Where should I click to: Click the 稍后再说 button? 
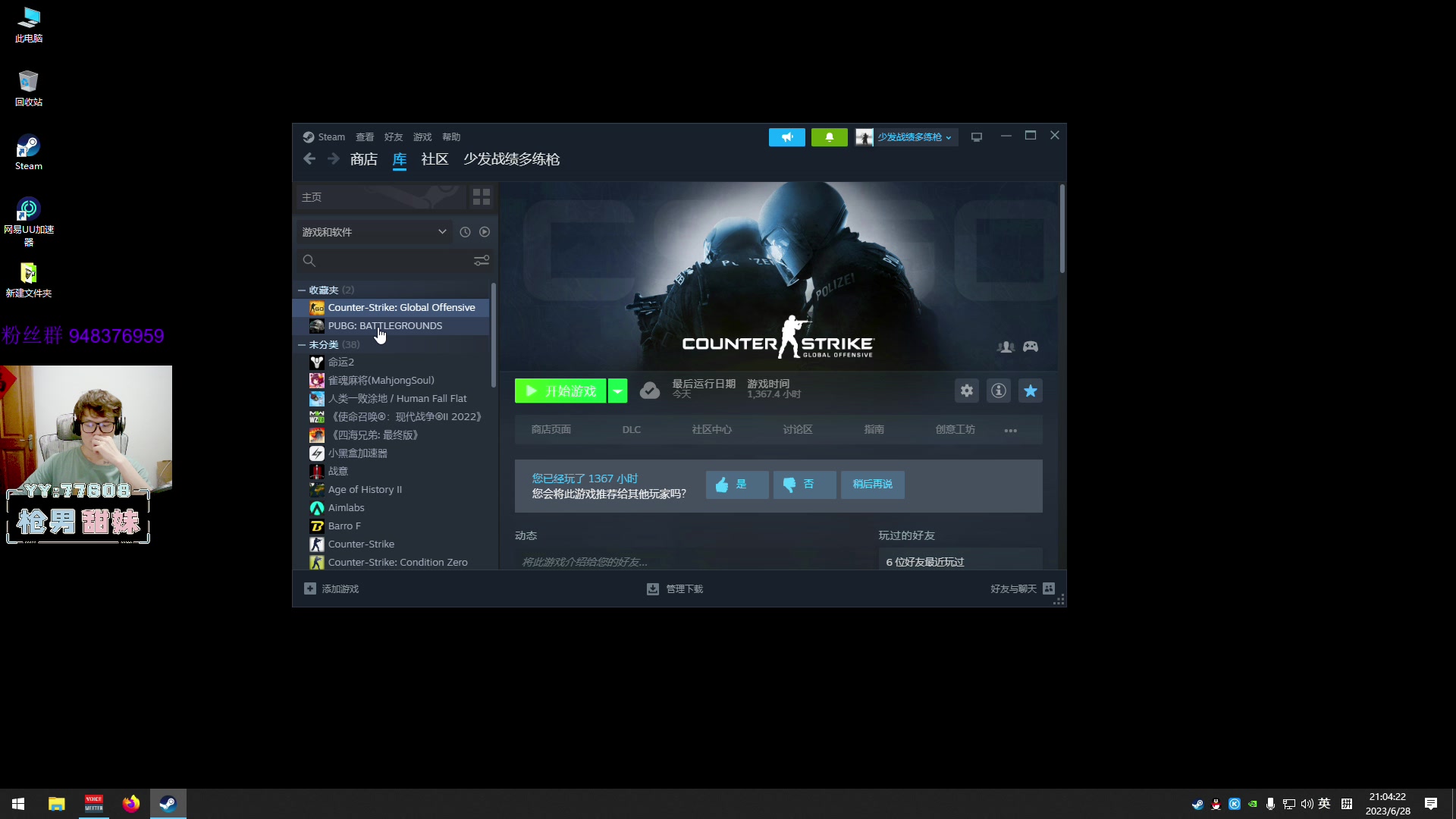873,485
